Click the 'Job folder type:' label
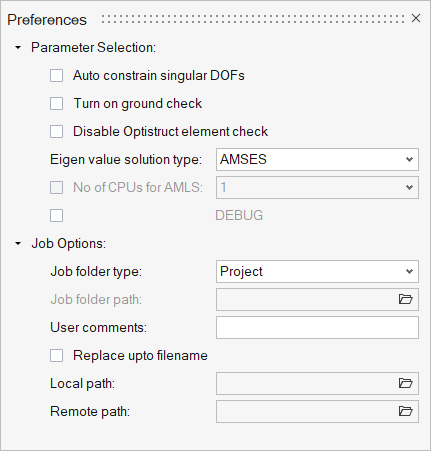The image size is (431, 451). click(96, 272)
